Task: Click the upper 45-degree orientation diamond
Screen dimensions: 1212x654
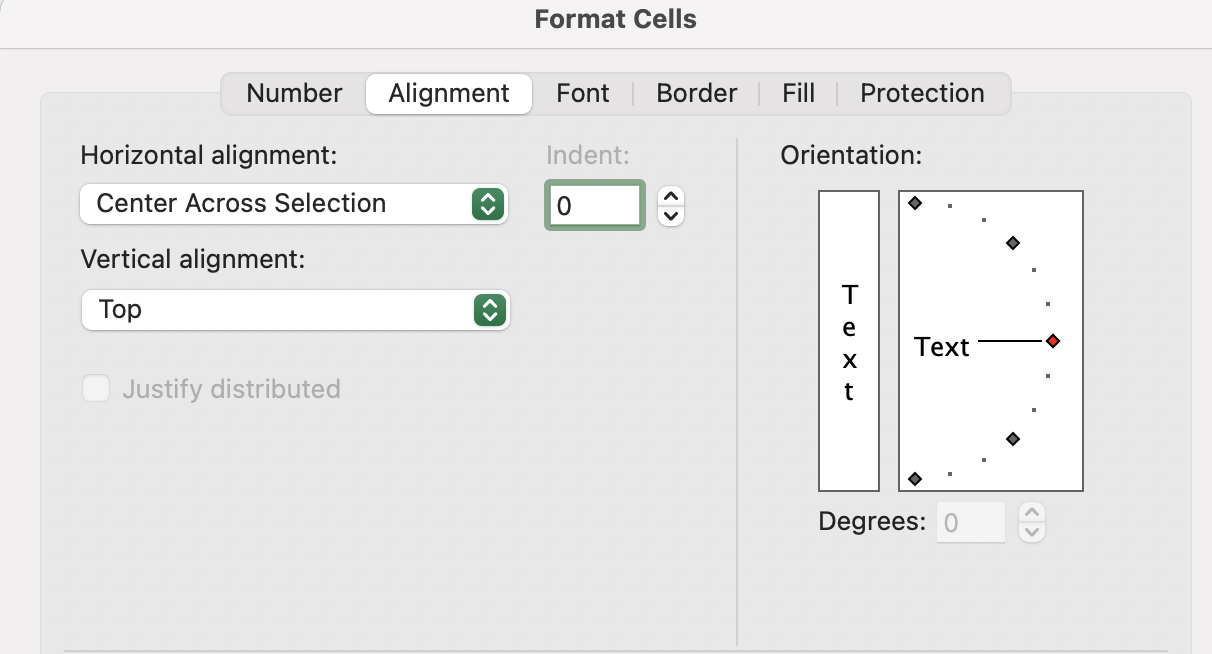Action: (x=1012, y=243)
